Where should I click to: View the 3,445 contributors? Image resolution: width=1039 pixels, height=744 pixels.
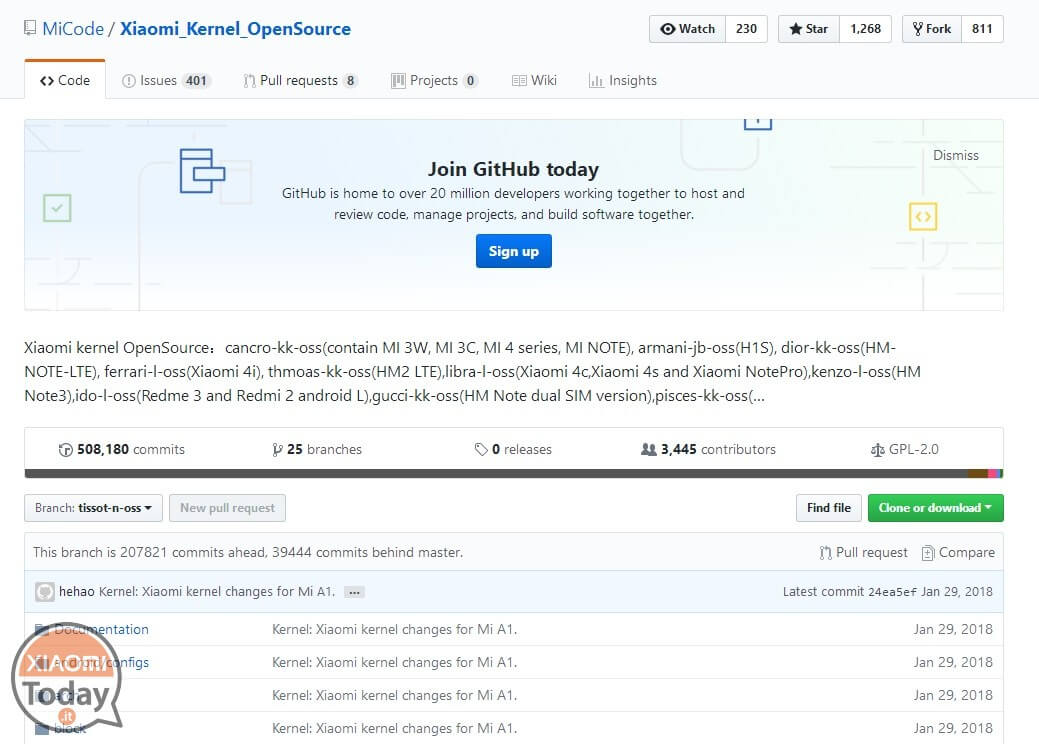point(708,450)
